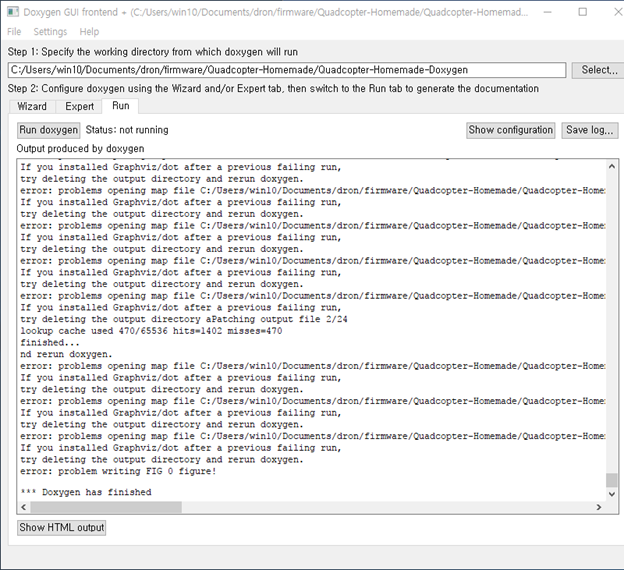Click Show configuration button
624x570 pixels.
(511, 130)
